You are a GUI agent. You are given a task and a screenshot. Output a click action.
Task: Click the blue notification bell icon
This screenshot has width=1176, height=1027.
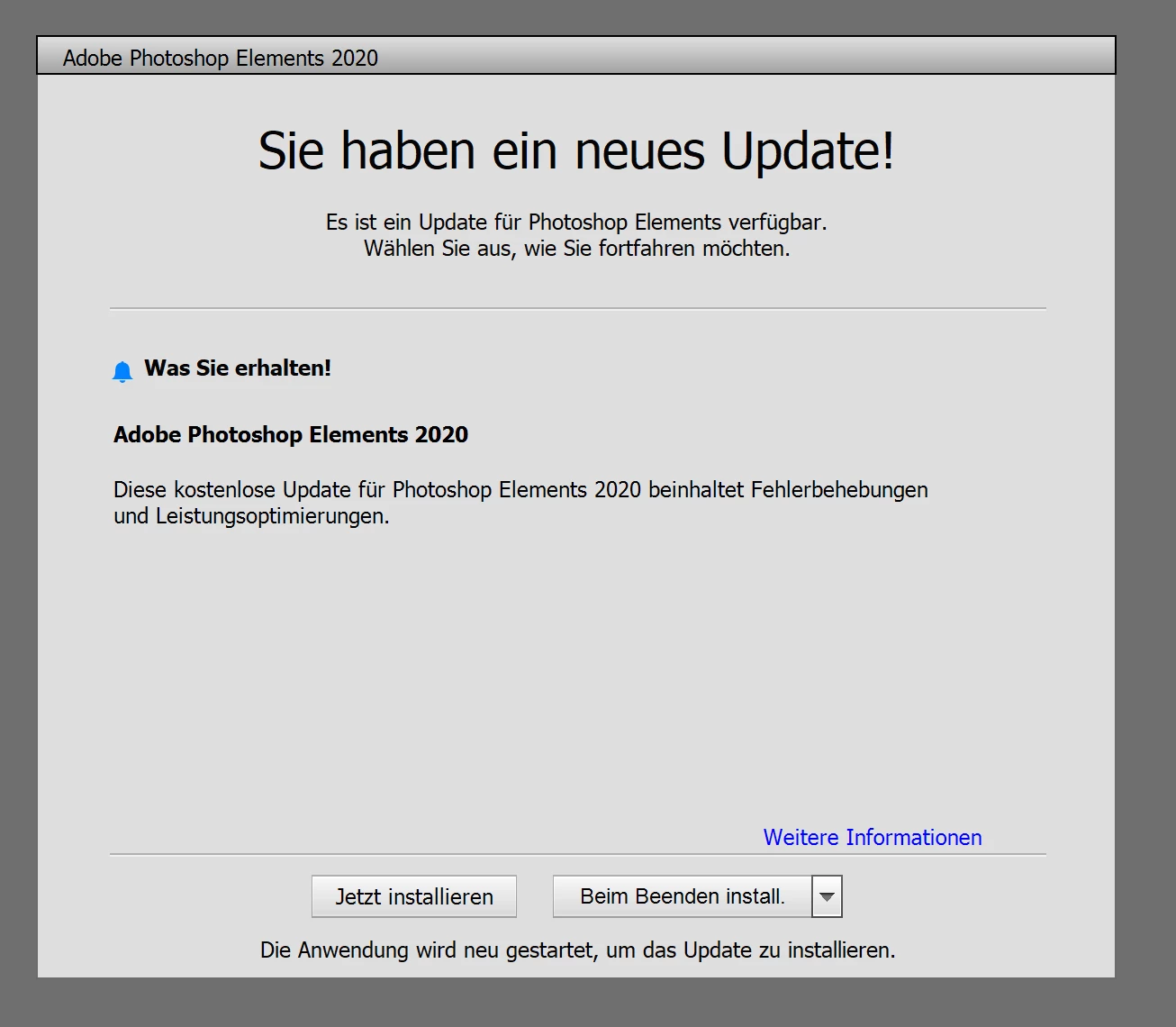122,371
